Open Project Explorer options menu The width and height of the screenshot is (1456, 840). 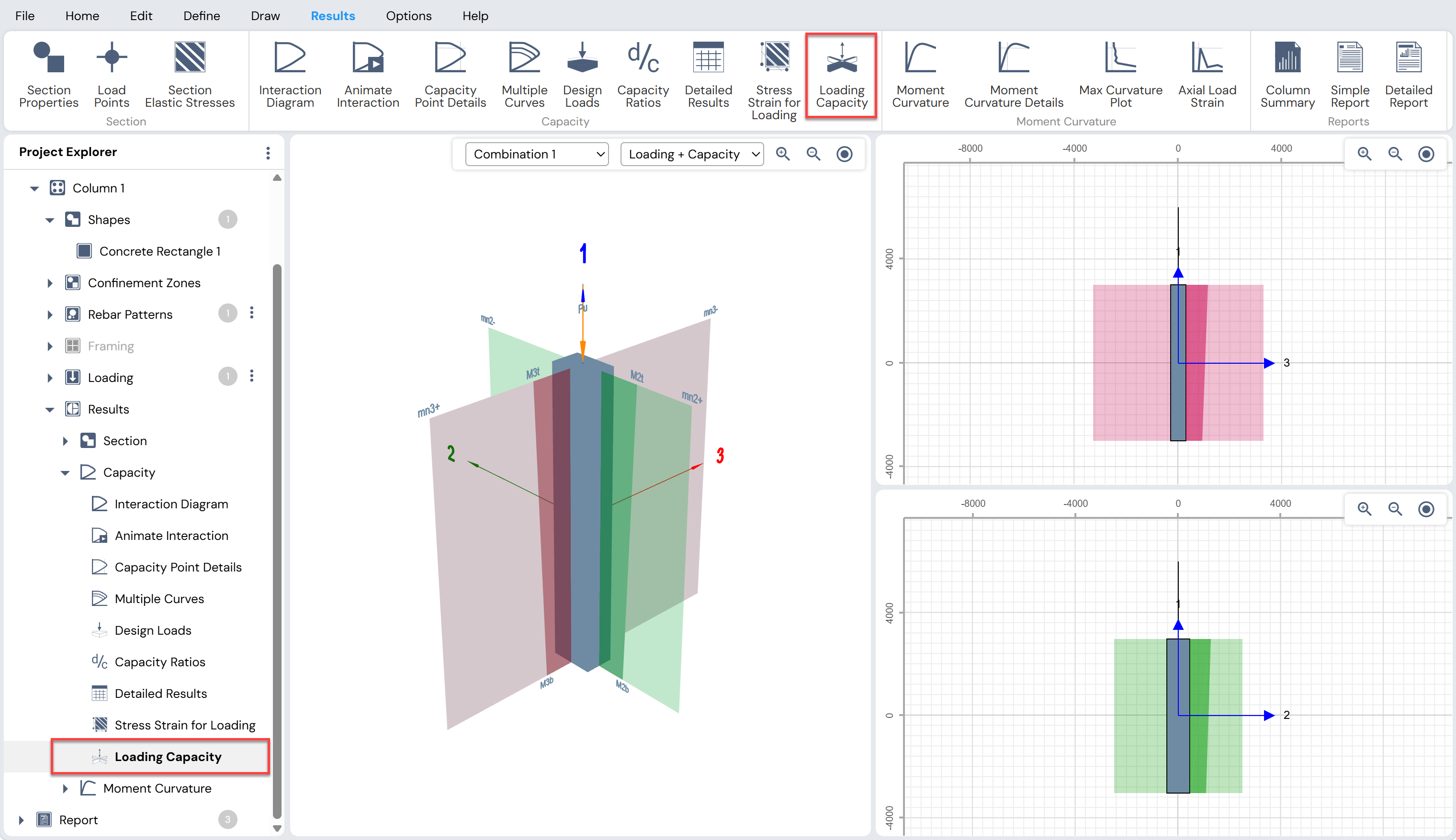tap(268, 152)
